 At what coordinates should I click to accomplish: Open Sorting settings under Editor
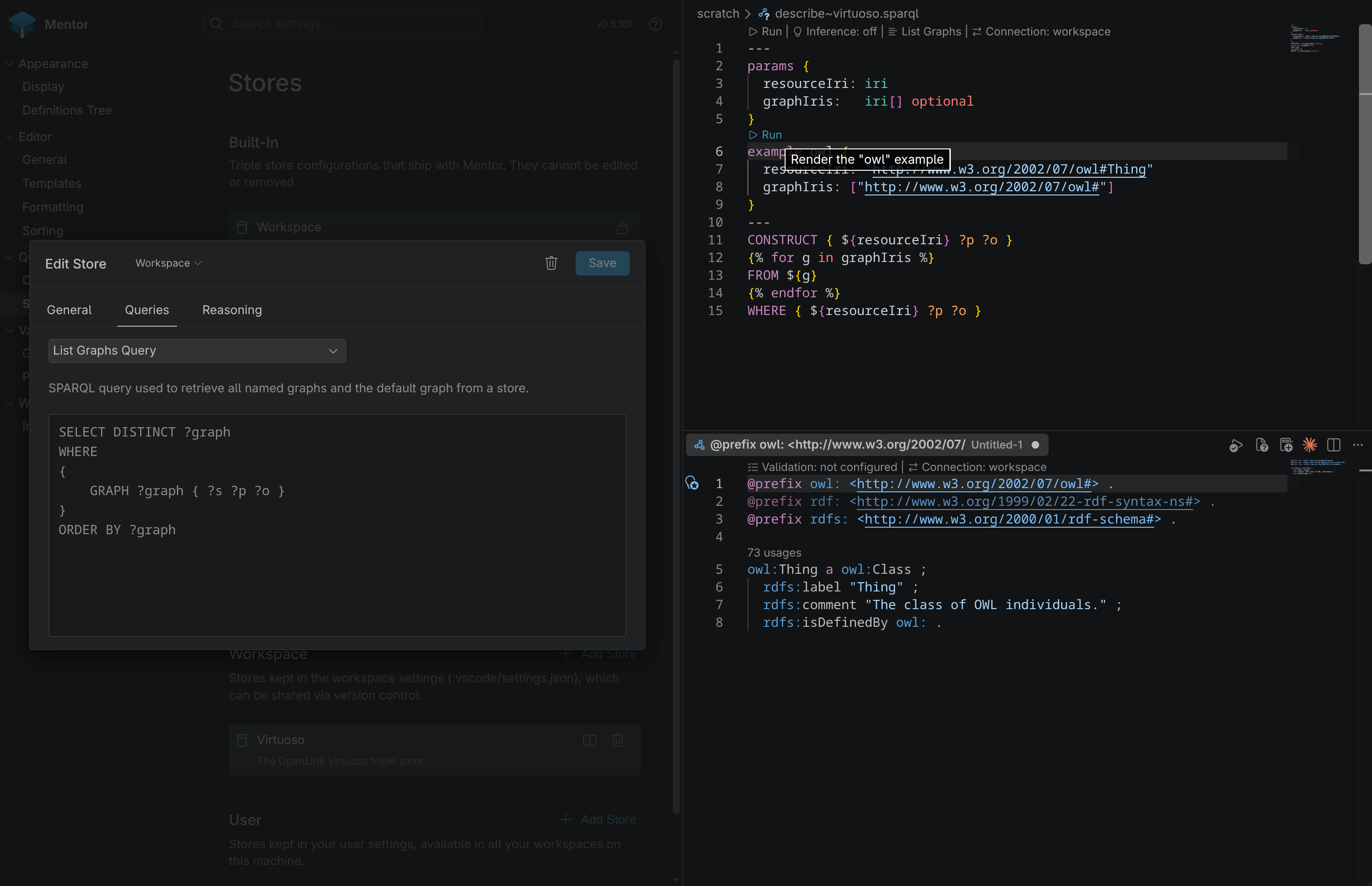point(42,230)
